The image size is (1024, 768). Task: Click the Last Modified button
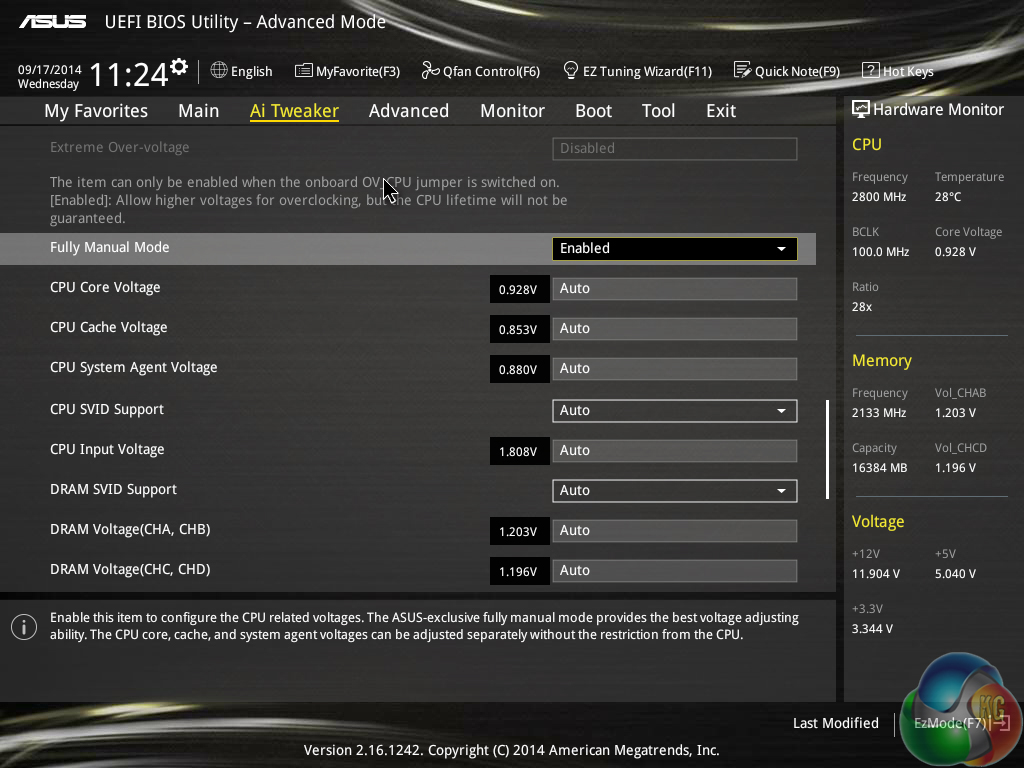(x=836, y=723)
